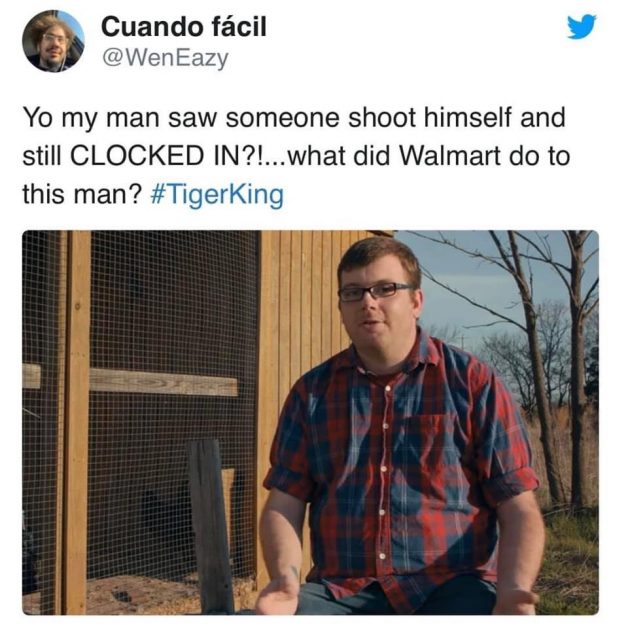Open the #TigerKing hashtag

click(217, 194)
